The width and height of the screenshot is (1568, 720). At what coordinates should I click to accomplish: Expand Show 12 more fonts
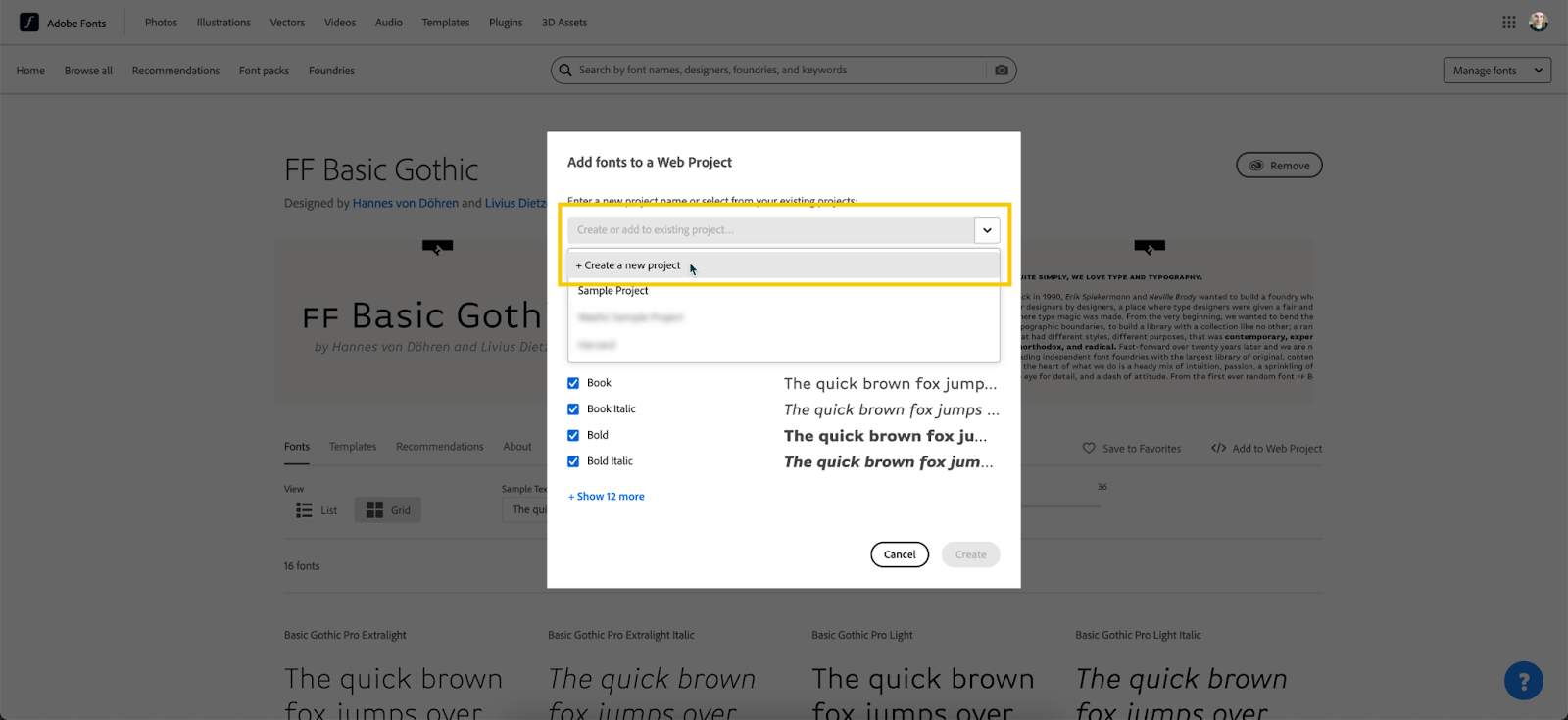click(607, 497)
